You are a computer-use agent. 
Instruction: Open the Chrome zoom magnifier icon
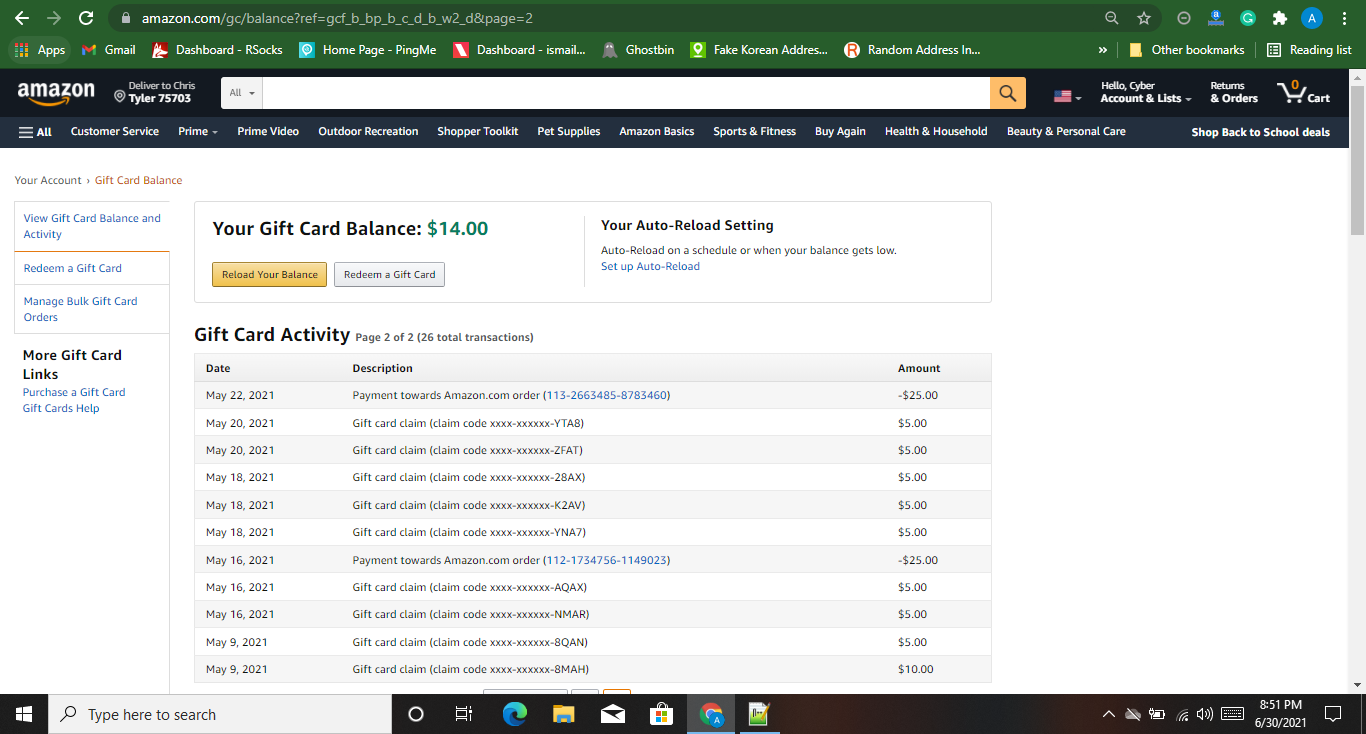coord(1112,18)
